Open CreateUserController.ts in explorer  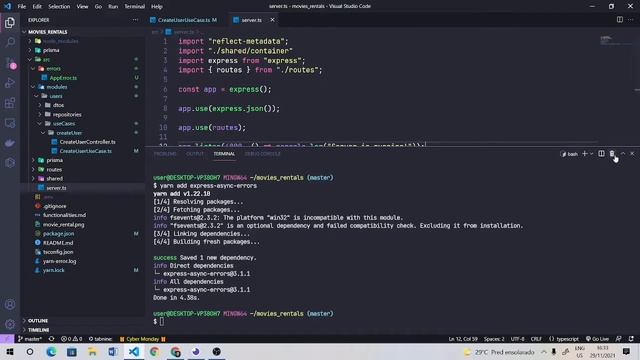(87, 142)
